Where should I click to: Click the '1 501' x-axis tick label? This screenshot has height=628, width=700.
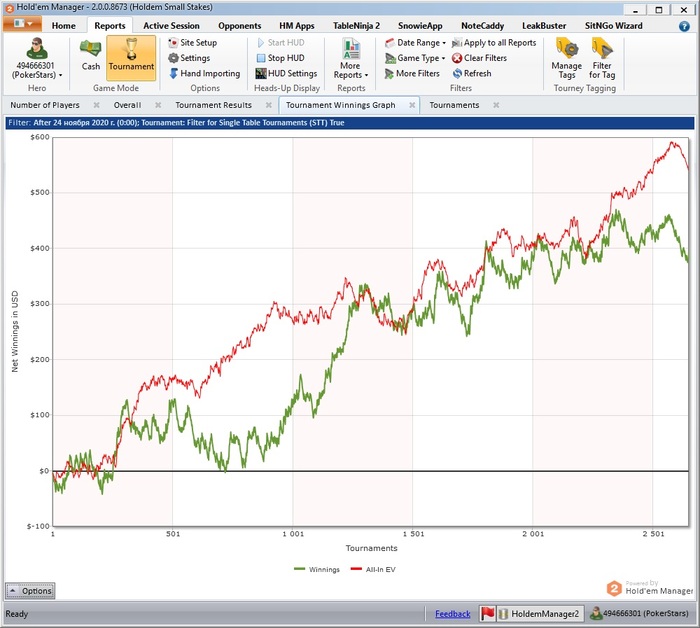pos(413,534)
